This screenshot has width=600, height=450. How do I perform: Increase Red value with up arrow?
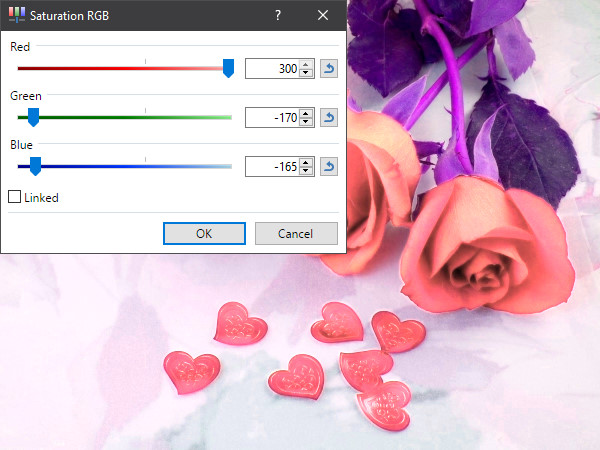point(305,64)
